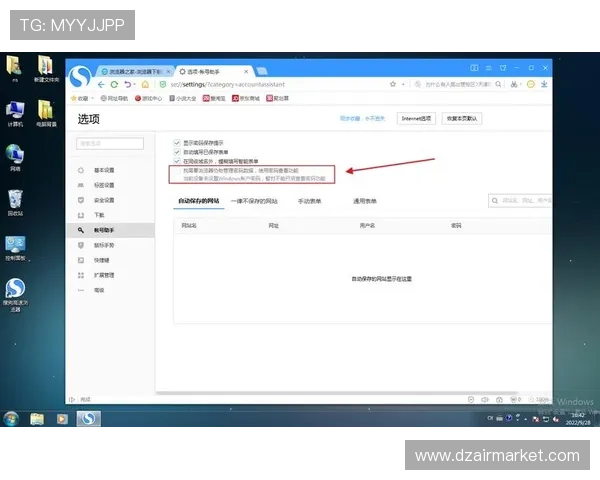Open the media player taskbar icon
This screenshot has width=600, height=480.
pos(62,419)
